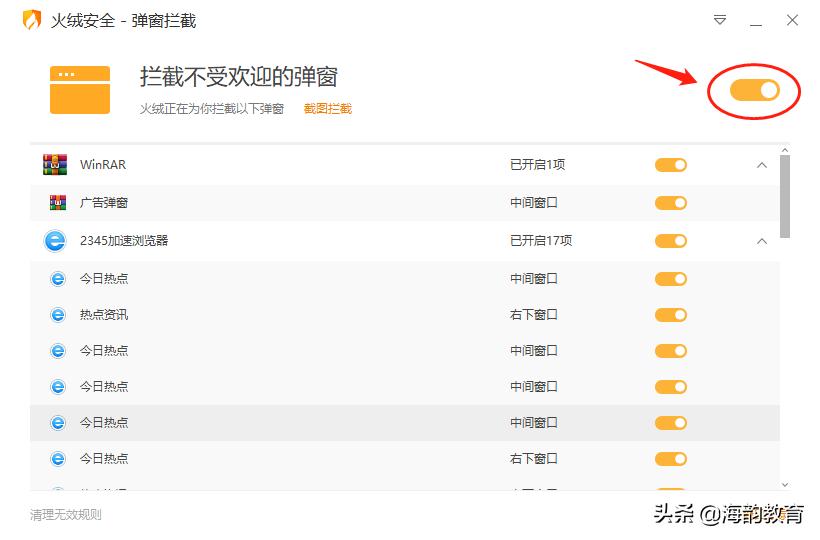This screenshot has width=820, height=540.
Task: Click the large orange popup-window icon
Action: [x=80, y=89]
